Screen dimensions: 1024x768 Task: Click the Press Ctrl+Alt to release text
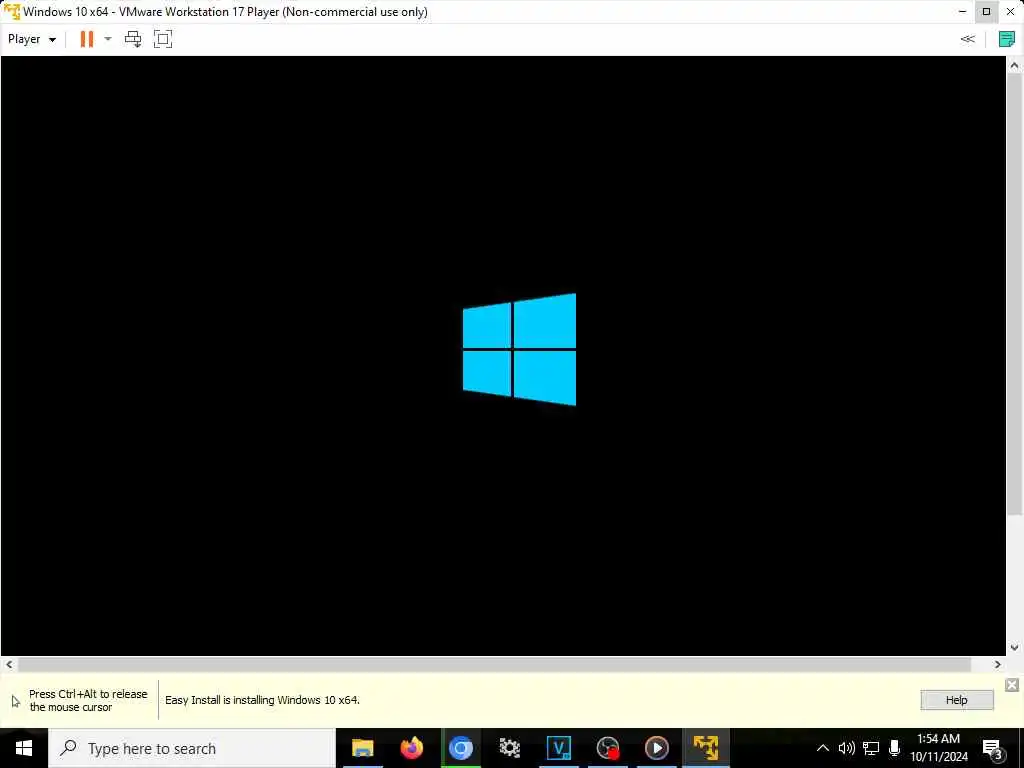click(88, 700)
